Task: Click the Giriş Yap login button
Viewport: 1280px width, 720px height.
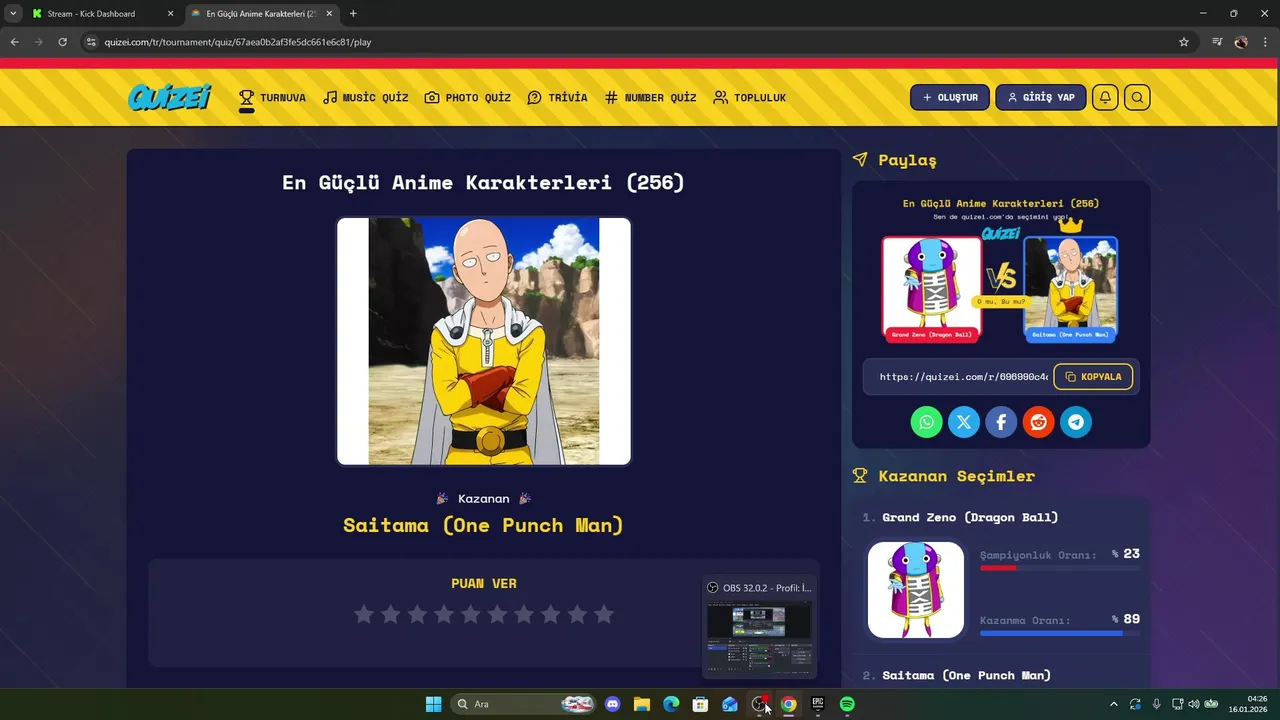Action: click(1041, 97)
